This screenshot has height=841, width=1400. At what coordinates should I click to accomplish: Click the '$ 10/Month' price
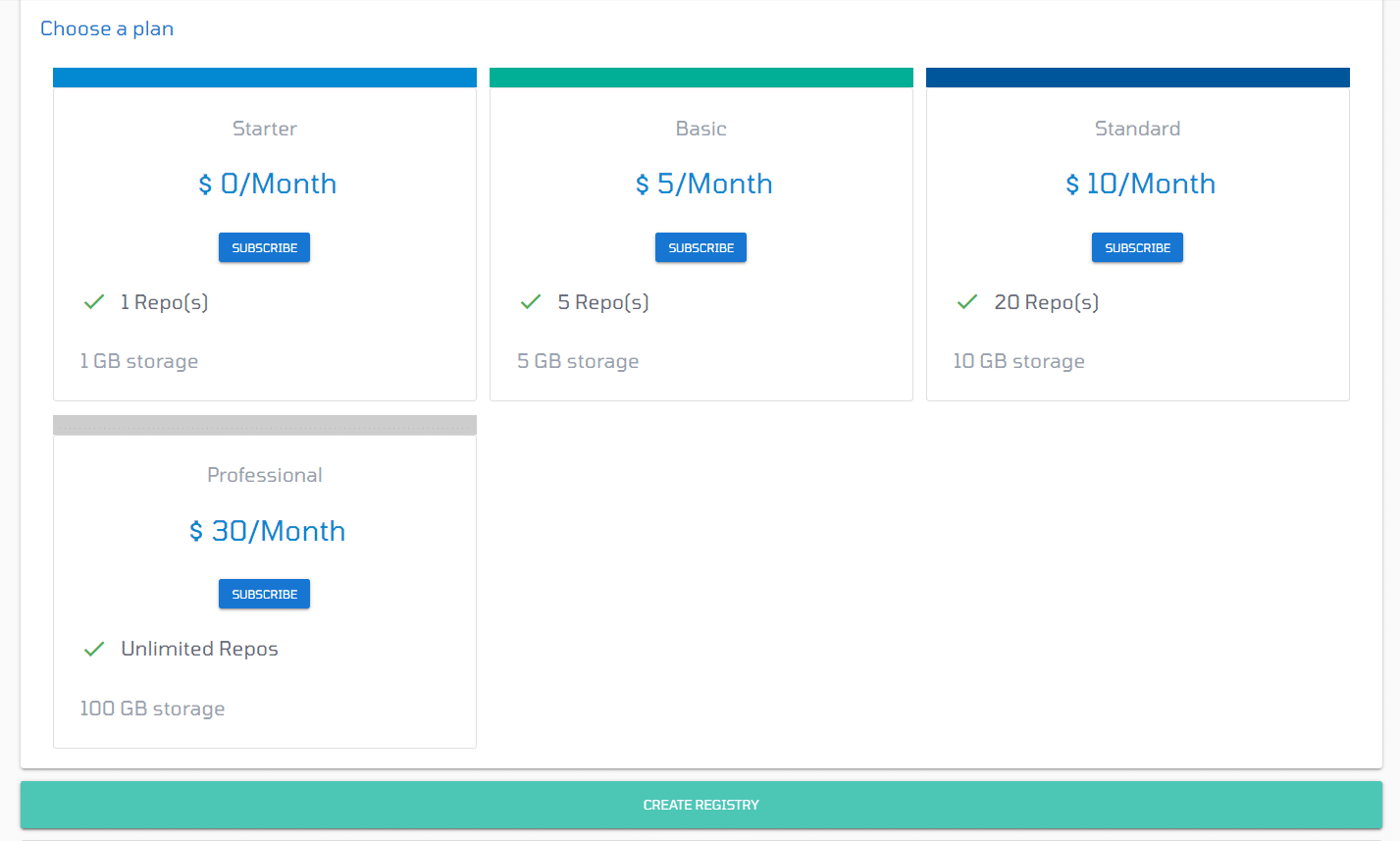(1140, 184)
